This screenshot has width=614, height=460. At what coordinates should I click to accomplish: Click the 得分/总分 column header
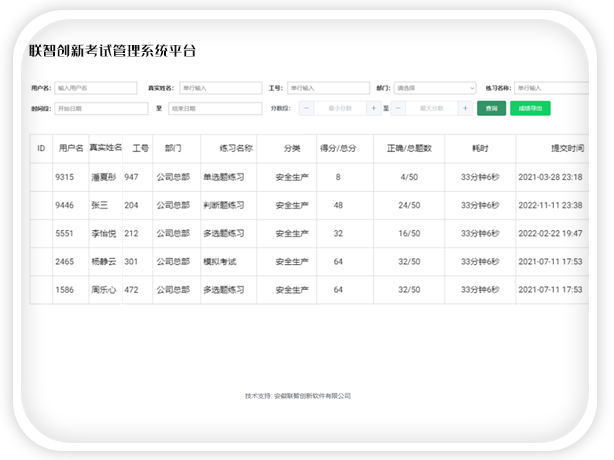pyautogui.click(x=338, y=148)
